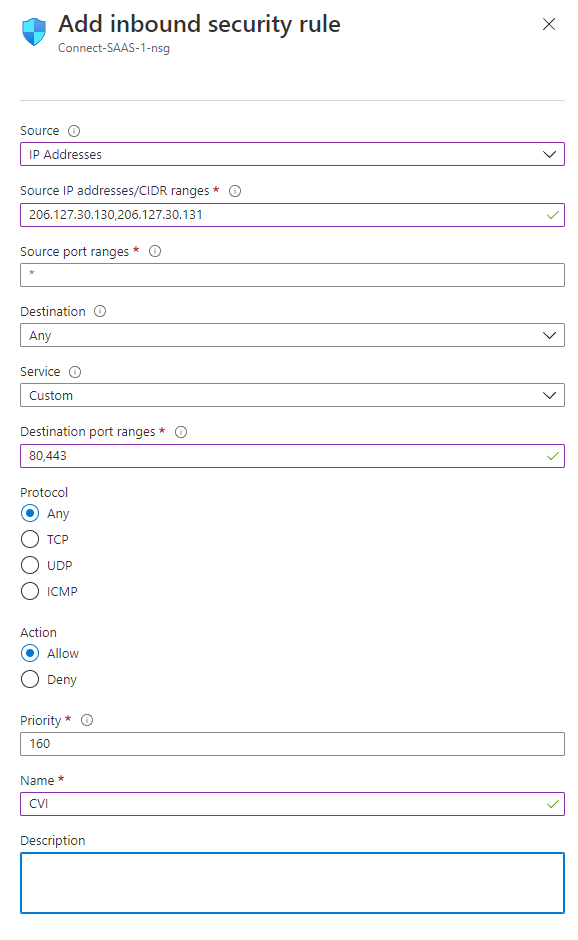The image size is (578, 940).
Task: Click the Priority field containing 160
Action: [x=293, y=744]
